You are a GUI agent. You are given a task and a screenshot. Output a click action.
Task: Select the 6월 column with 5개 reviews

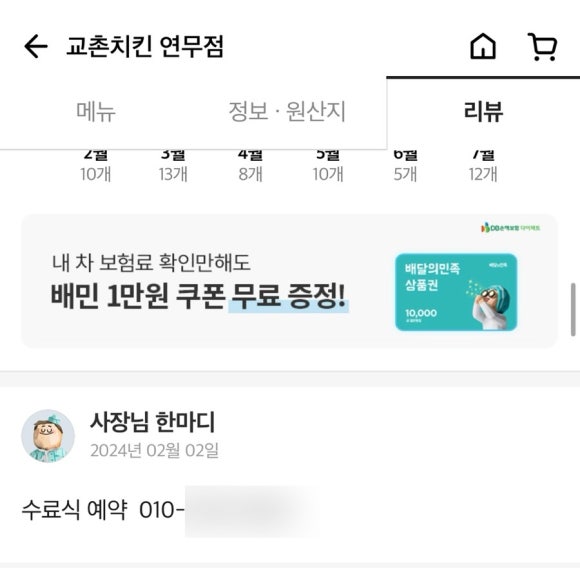[405, 166]
